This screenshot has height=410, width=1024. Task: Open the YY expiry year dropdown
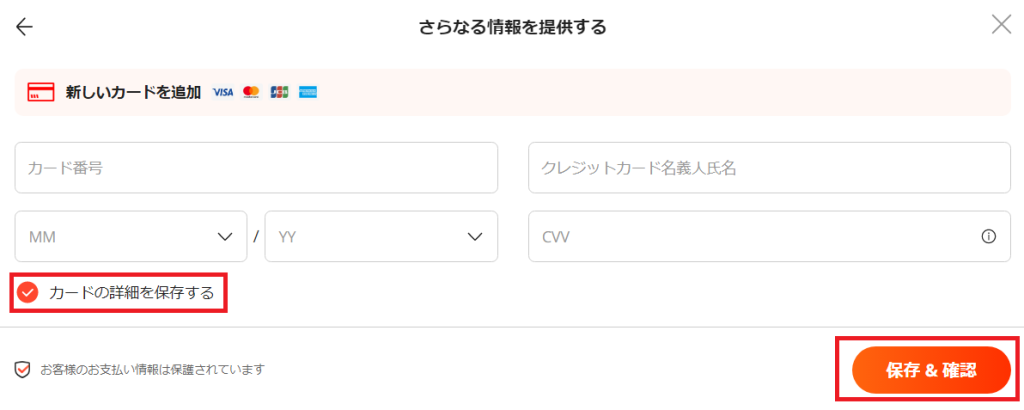tap(381, 236)
